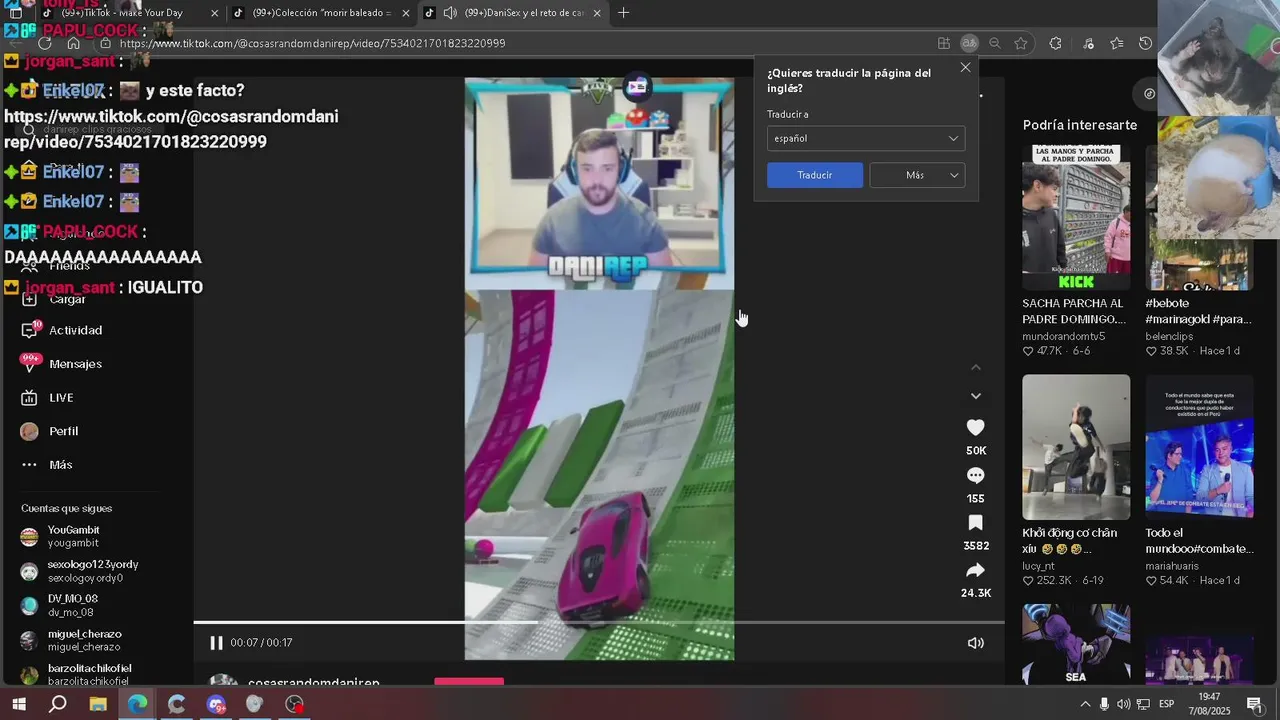This screenshot has height=720, width=1280.
Task: Close the translate page popup
Action: (965, 67)
